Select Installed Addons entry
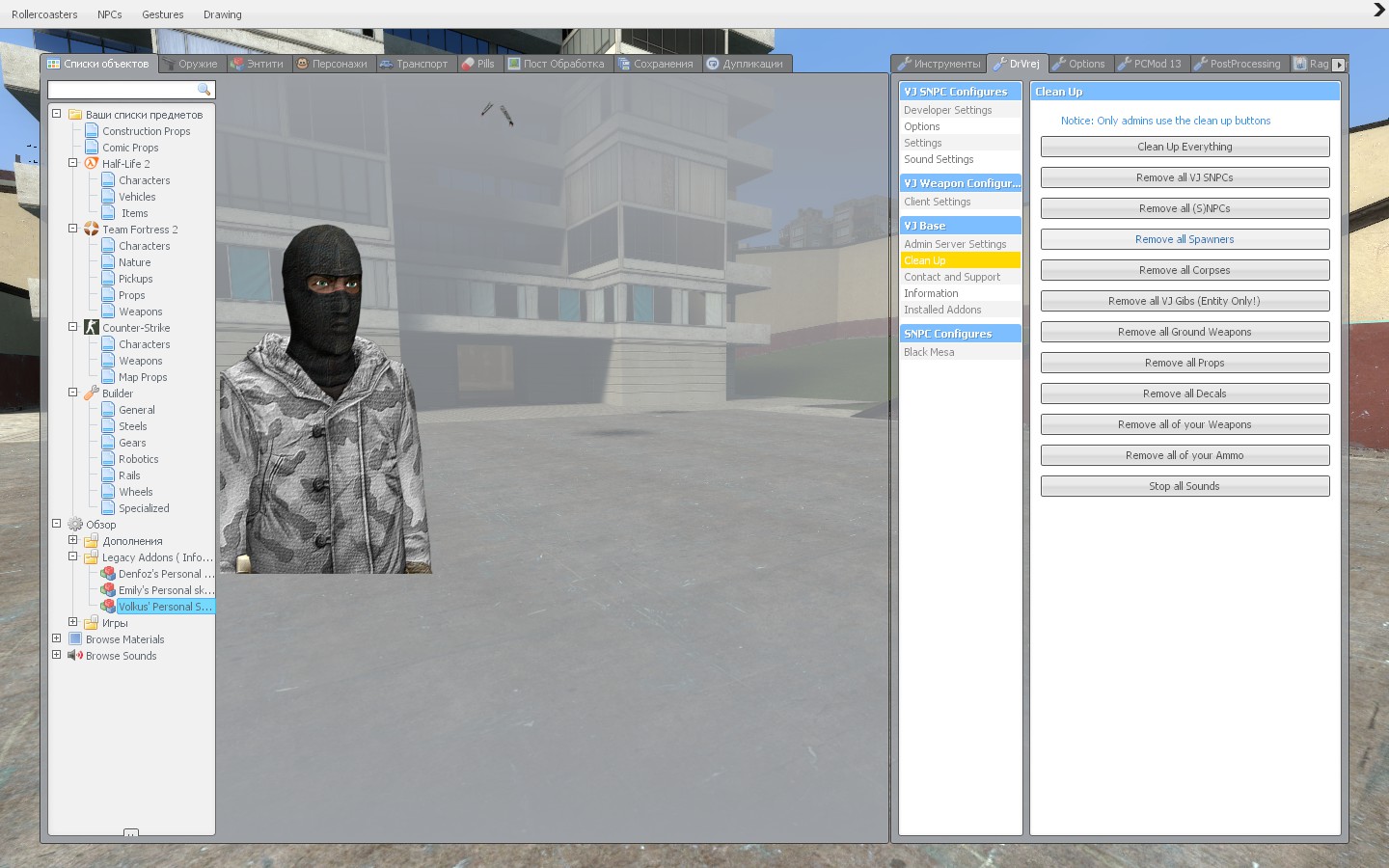Viewport: 1389px width, 868px height. pyautogui.click(x=960, y=310)
